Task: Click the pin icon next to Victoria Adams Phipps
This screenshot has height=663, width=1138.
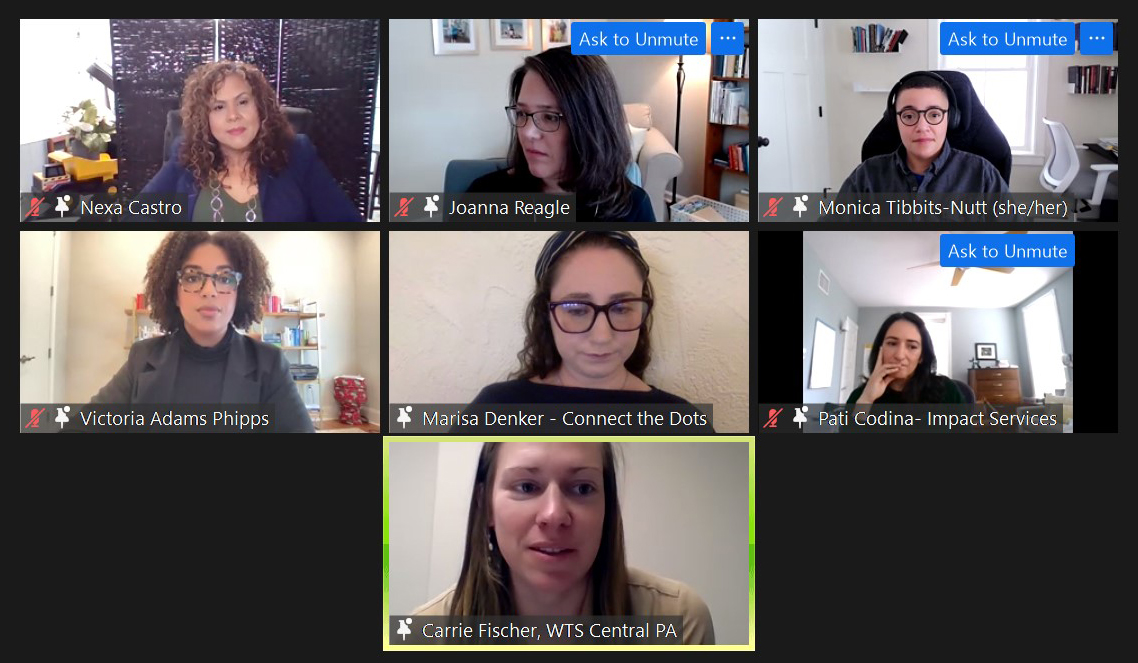Action: click(62, 417)
